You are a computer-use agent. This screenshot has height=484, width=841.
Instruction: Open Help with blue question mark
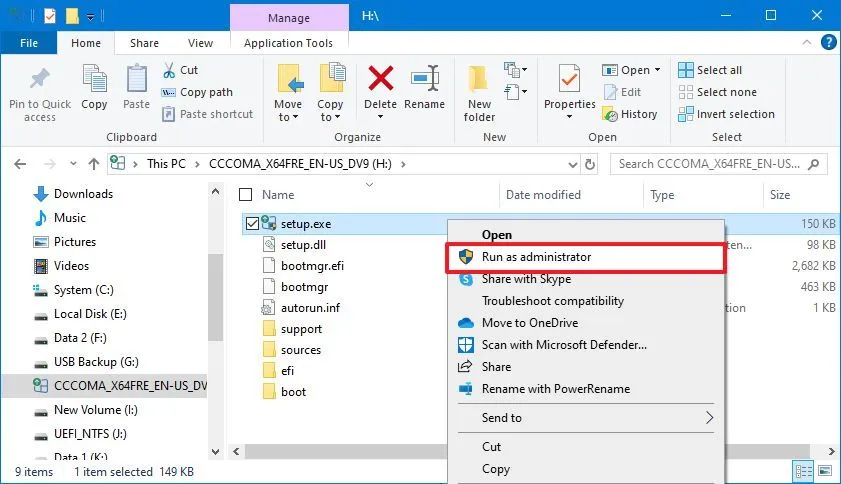coord(829,42)
